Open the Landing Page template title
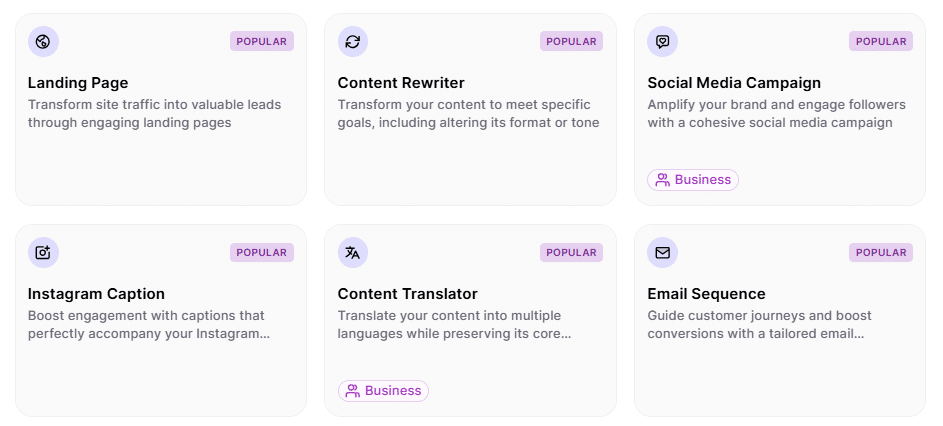943x426 pixels. (78, 83)
